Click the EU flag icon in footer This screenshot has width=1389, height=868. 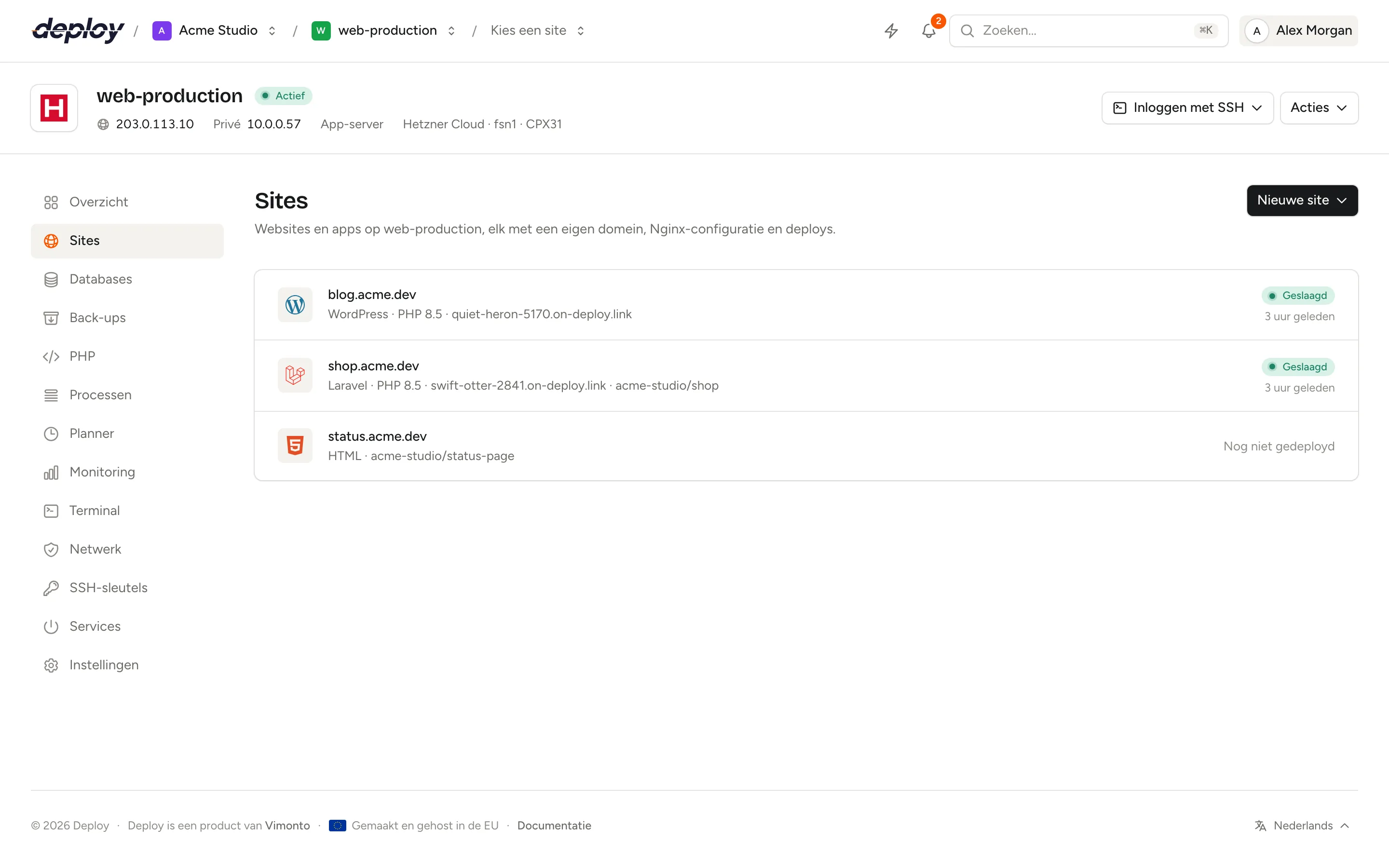(x=338, y=826)
